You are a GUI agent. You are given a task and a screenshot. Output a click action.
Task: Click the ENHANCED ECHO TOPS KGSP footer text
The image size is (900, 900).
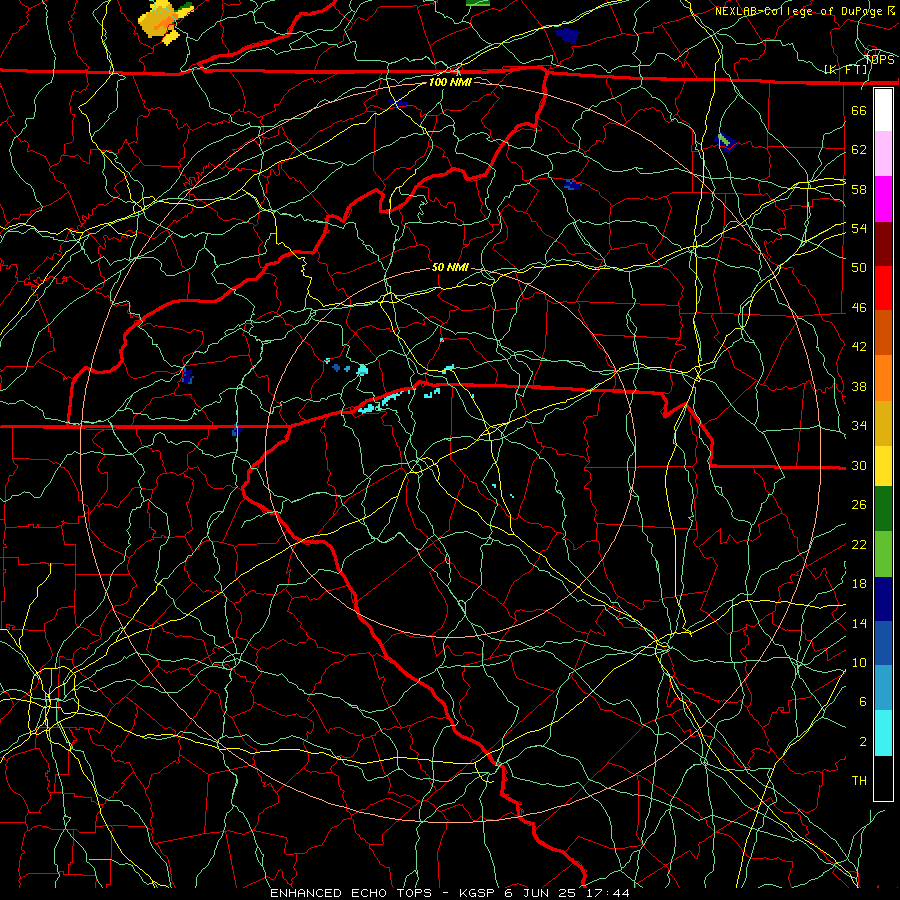coord(450,893)
